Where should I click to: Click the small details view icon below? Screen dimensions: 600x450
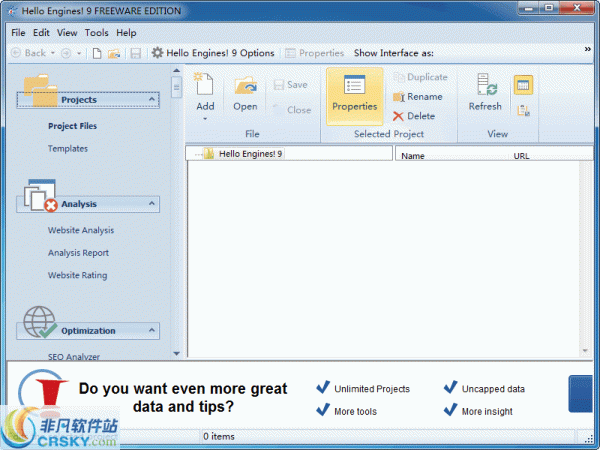coord(523,111)
